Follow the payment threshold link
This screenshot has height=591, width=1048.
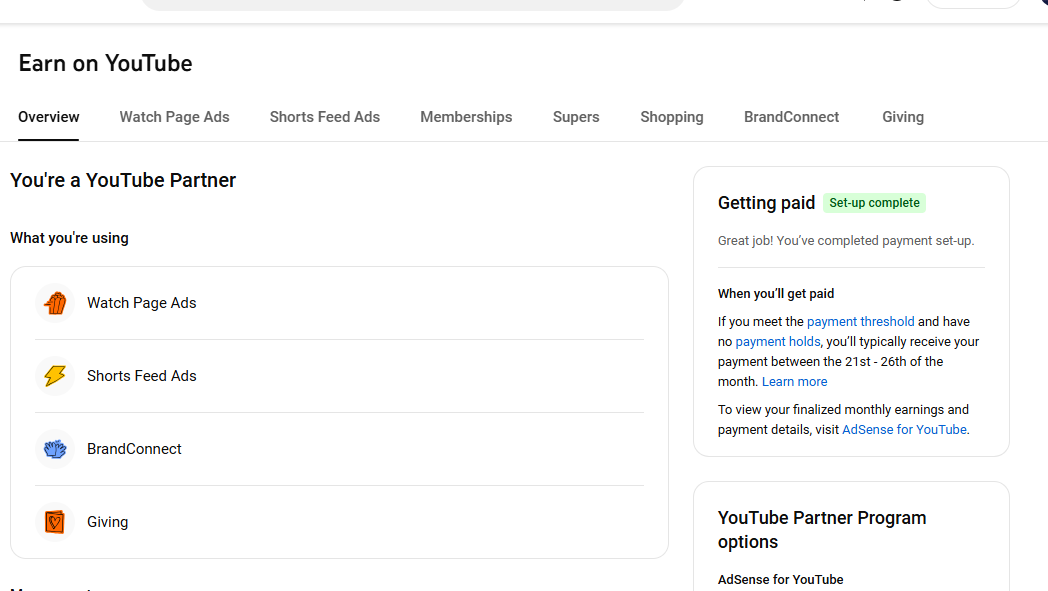860,322
